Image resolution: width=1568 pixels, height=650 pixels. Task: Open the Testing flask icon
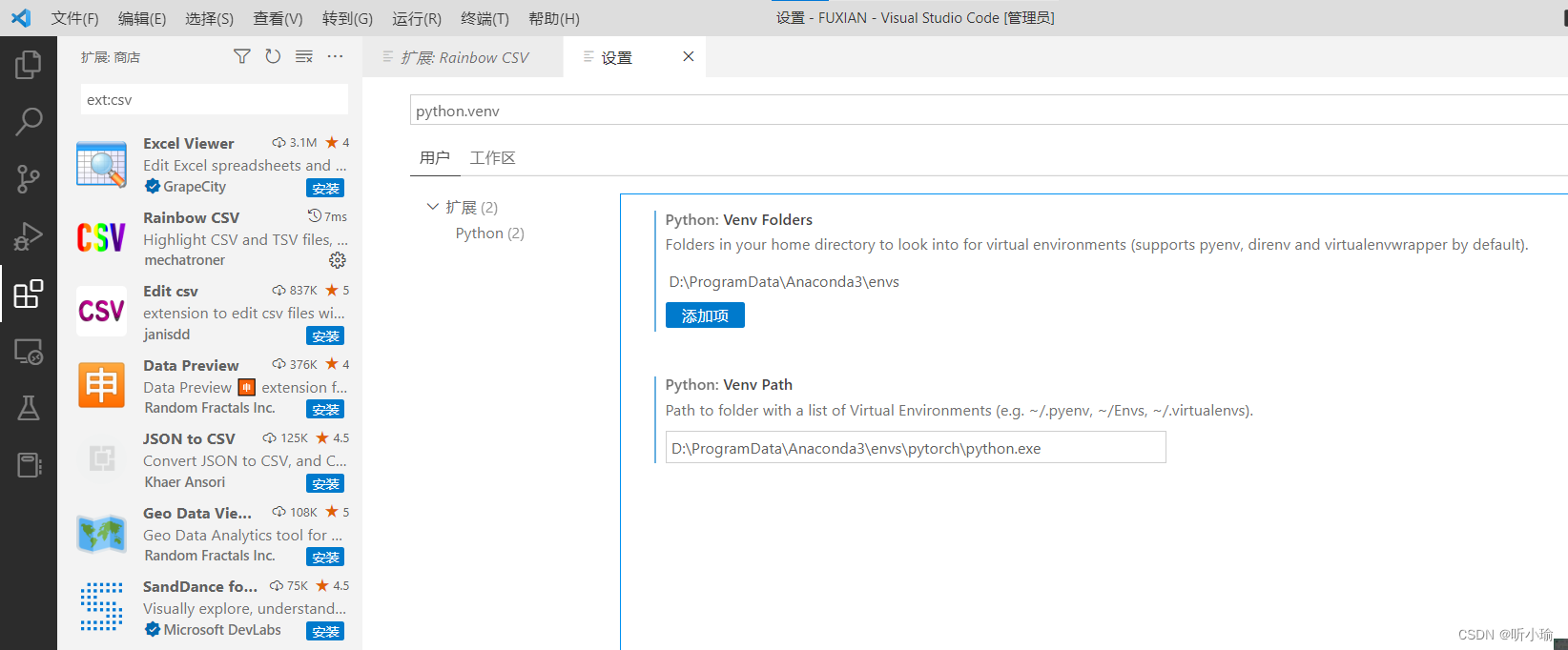(x=29, y=408)
